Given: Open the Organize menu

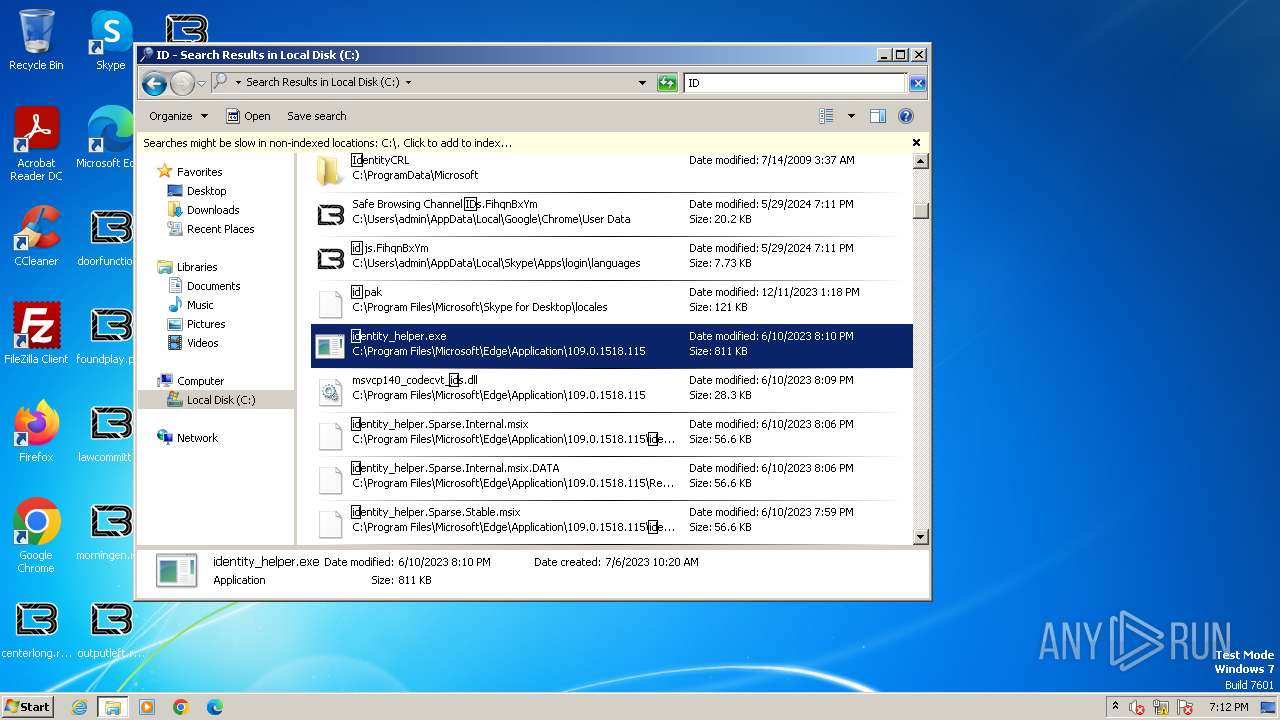Looking at the screenshot, I should pyautogui.click(x=179, y=116).
